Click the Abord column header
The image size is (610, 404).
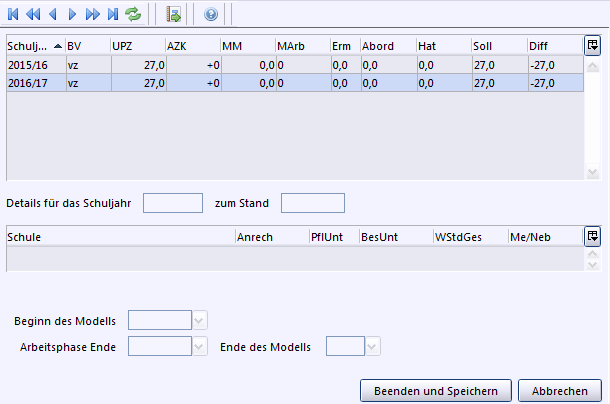389,46
